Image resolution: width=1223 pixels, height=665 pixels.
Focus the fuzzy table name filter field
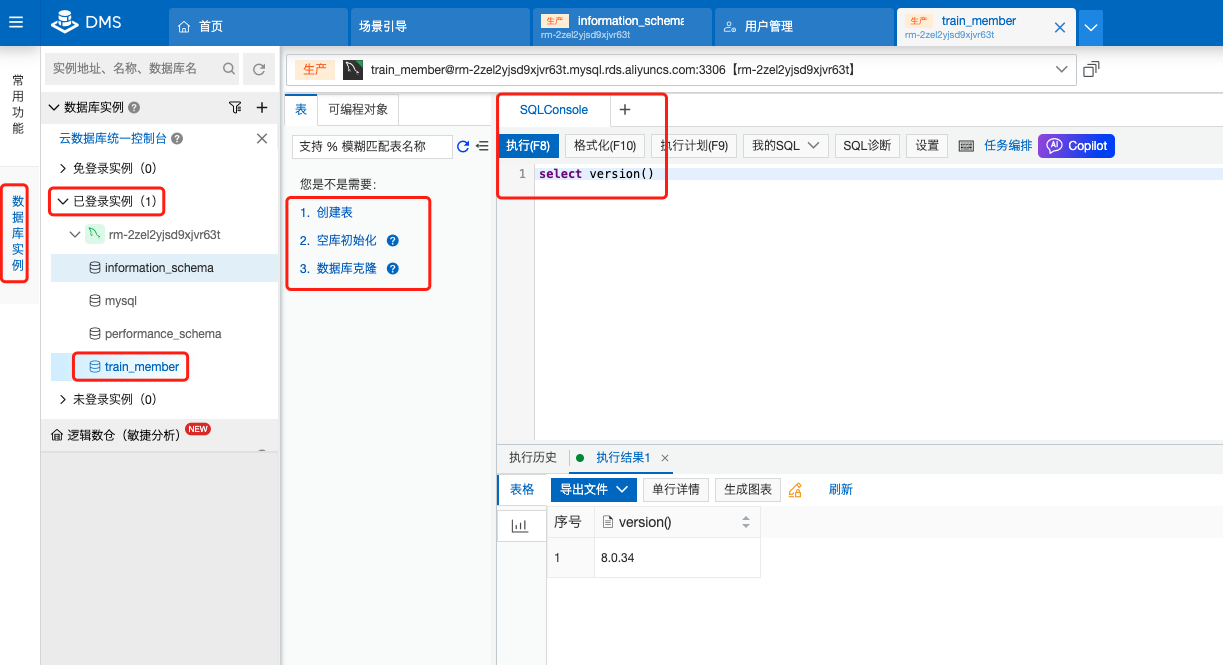372,146
